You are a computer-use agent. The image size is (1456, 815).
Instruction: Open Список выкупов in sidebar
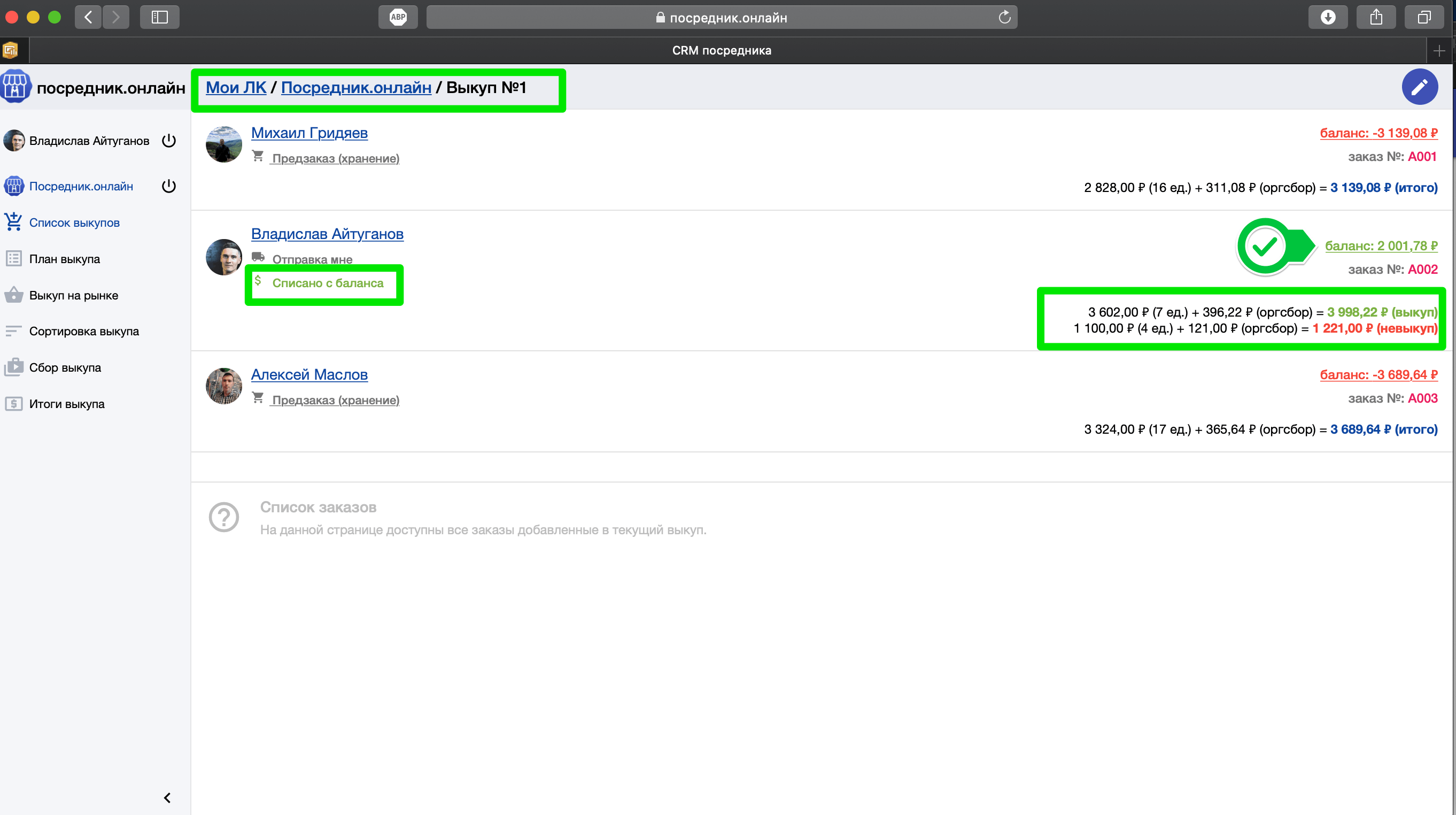pos(74,222)
